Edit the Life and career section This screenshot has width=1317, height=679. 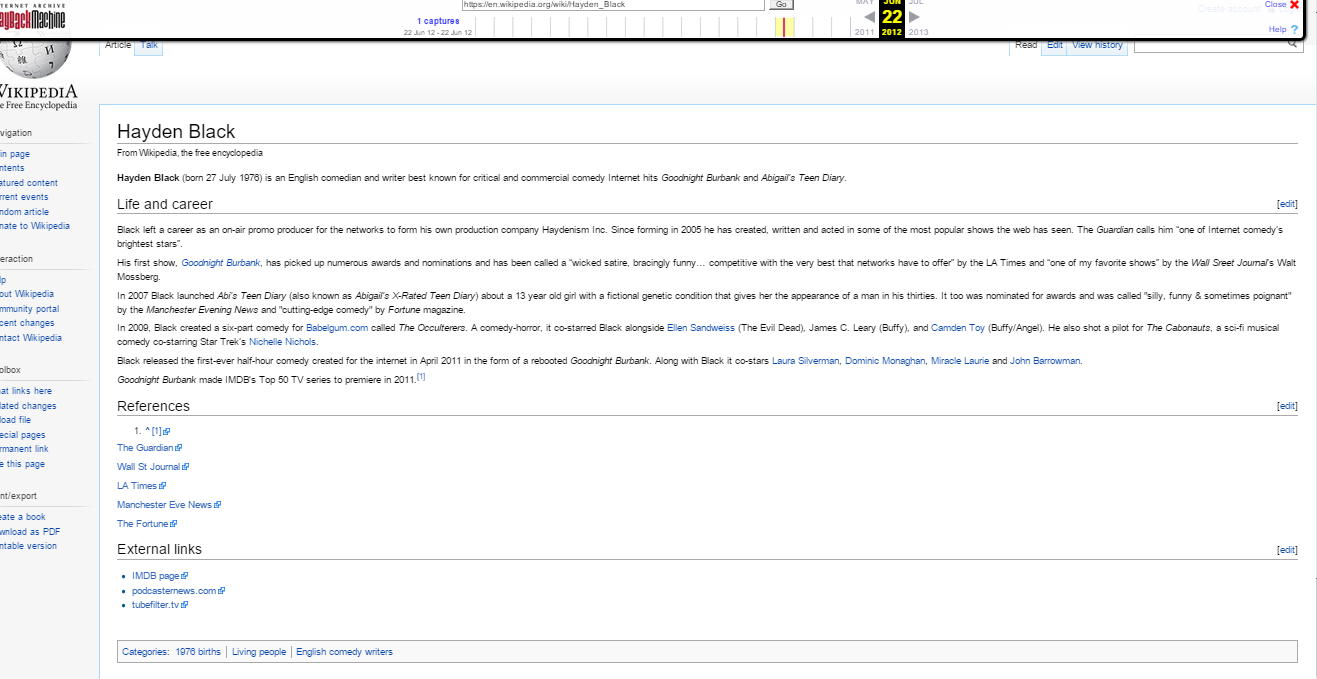(1287, 204)
